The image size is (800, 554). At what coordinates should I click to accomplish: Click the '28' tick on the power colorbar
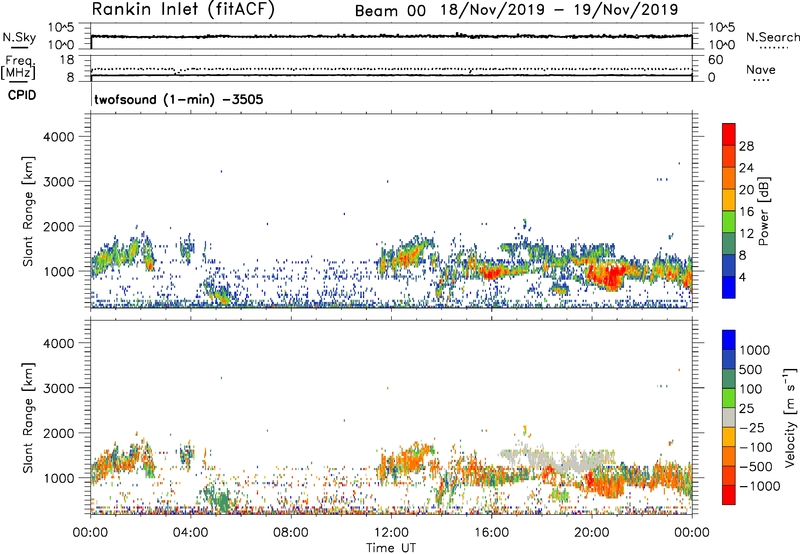[x=746, y=146]
